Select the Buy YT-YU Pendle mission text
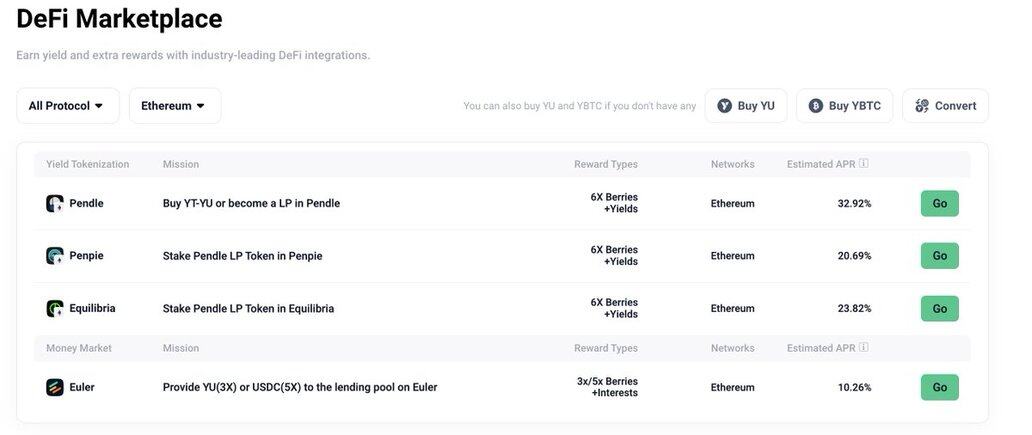 251,203
